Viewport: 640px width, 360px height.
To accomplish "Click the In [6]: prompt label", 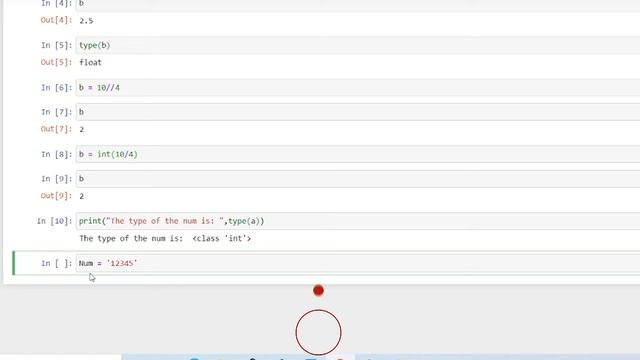I will tap(56, 88).
